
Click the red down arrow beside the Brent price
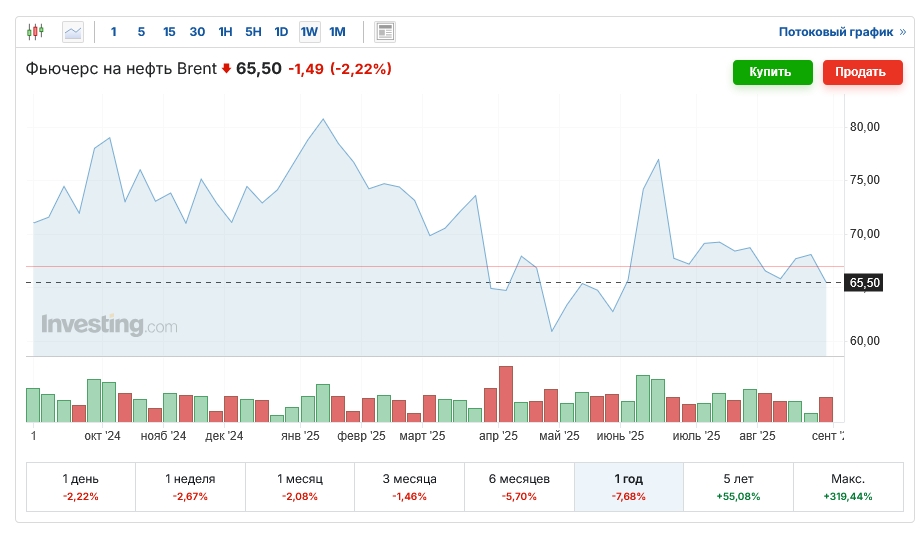226,70
